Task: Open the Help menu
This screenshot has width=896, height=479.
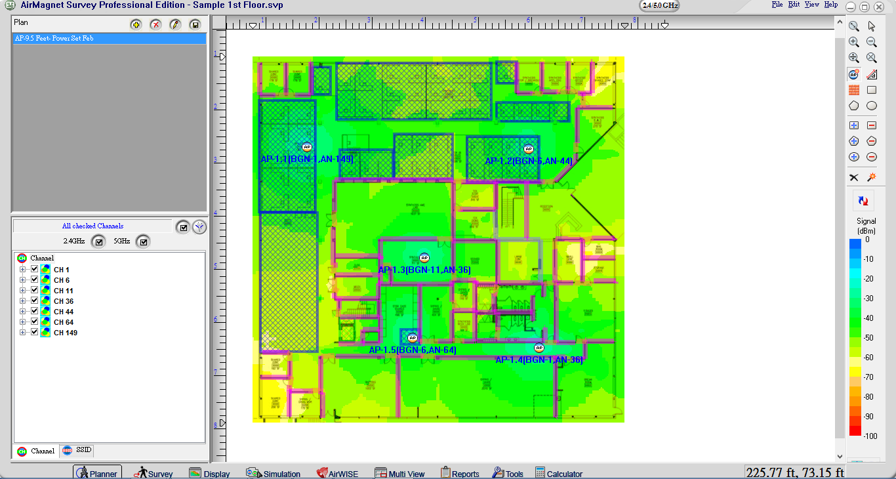Action: pyautogui.click(x=830, y=5)
